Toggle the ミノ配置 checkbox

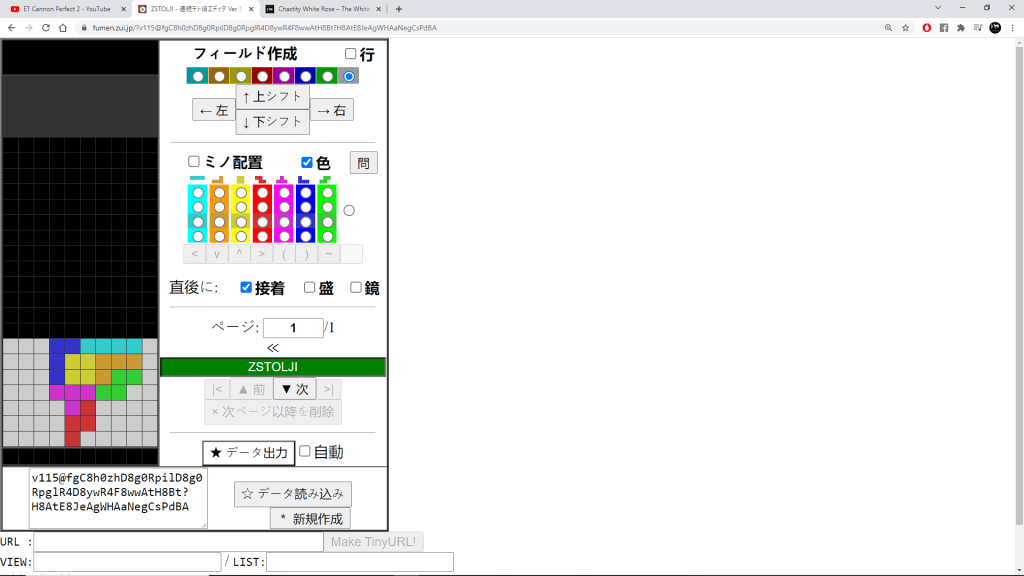coord(194,162)
